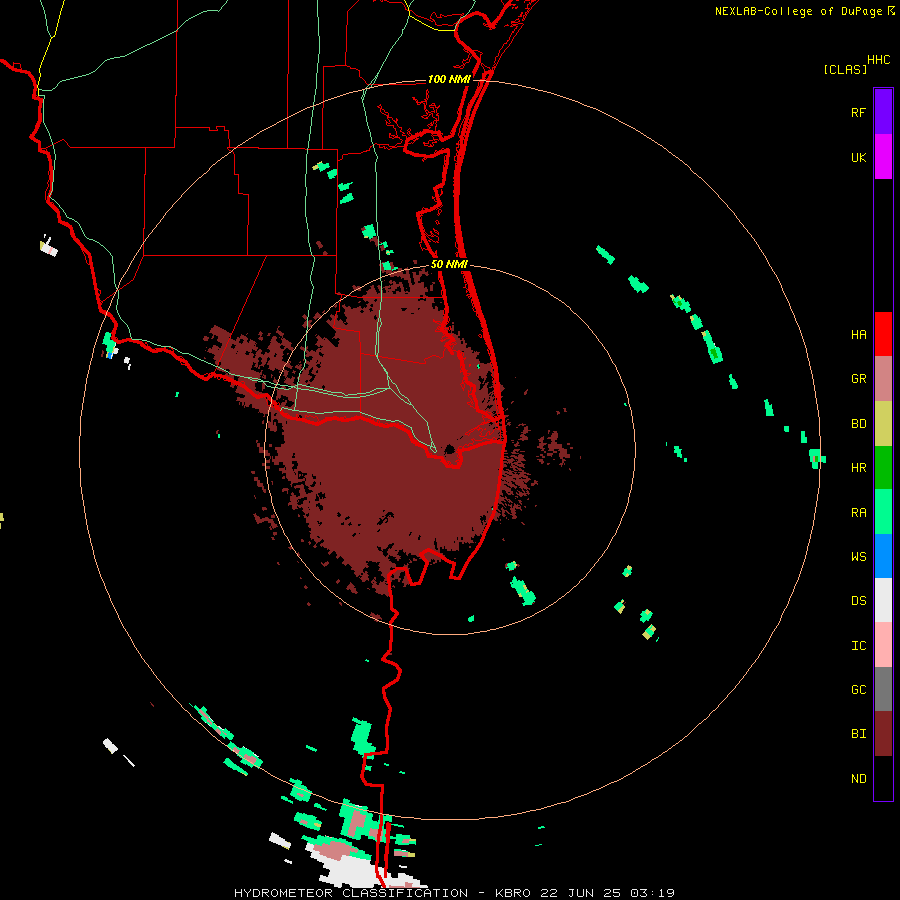Image resolution: width=900 pixels, height=900 pixels.
Task: Click the "50 NMI" range ring label
Action: [x=449, y=264]
